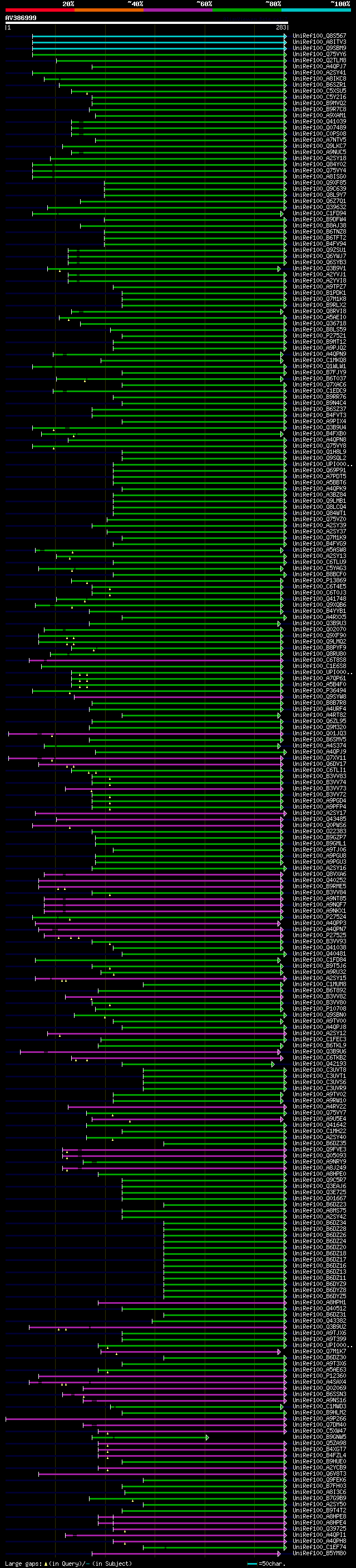
Task: Click the purple alignment bar for A9P266
Action: click(x=145, y=1419)
